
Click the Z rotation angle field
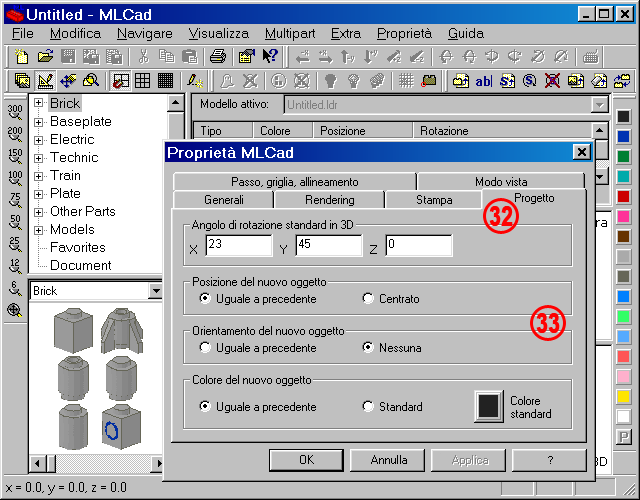tap(418, 245)
